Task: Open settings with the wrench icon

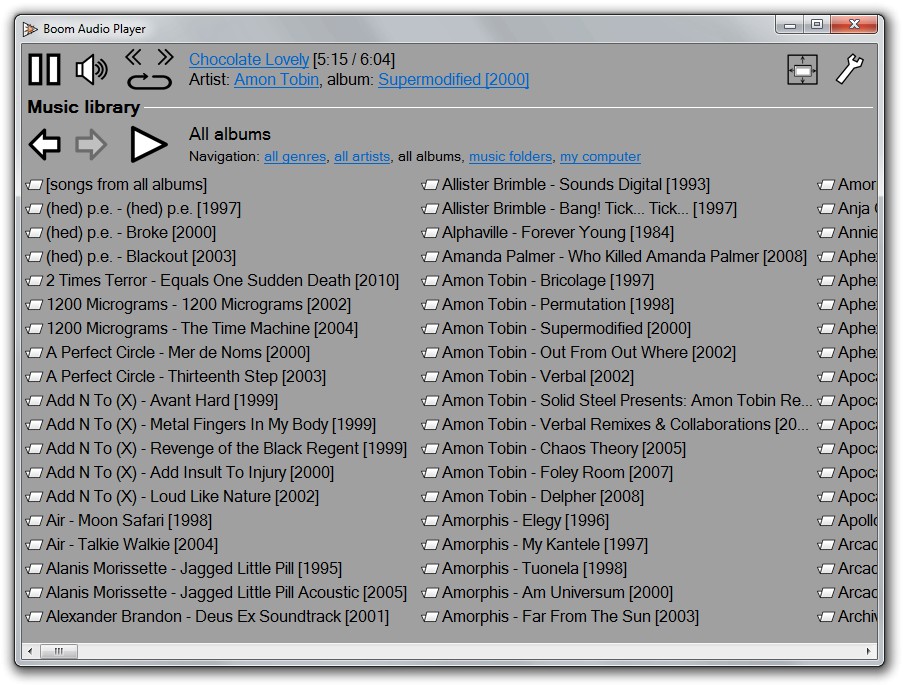Action: (849, 69)
